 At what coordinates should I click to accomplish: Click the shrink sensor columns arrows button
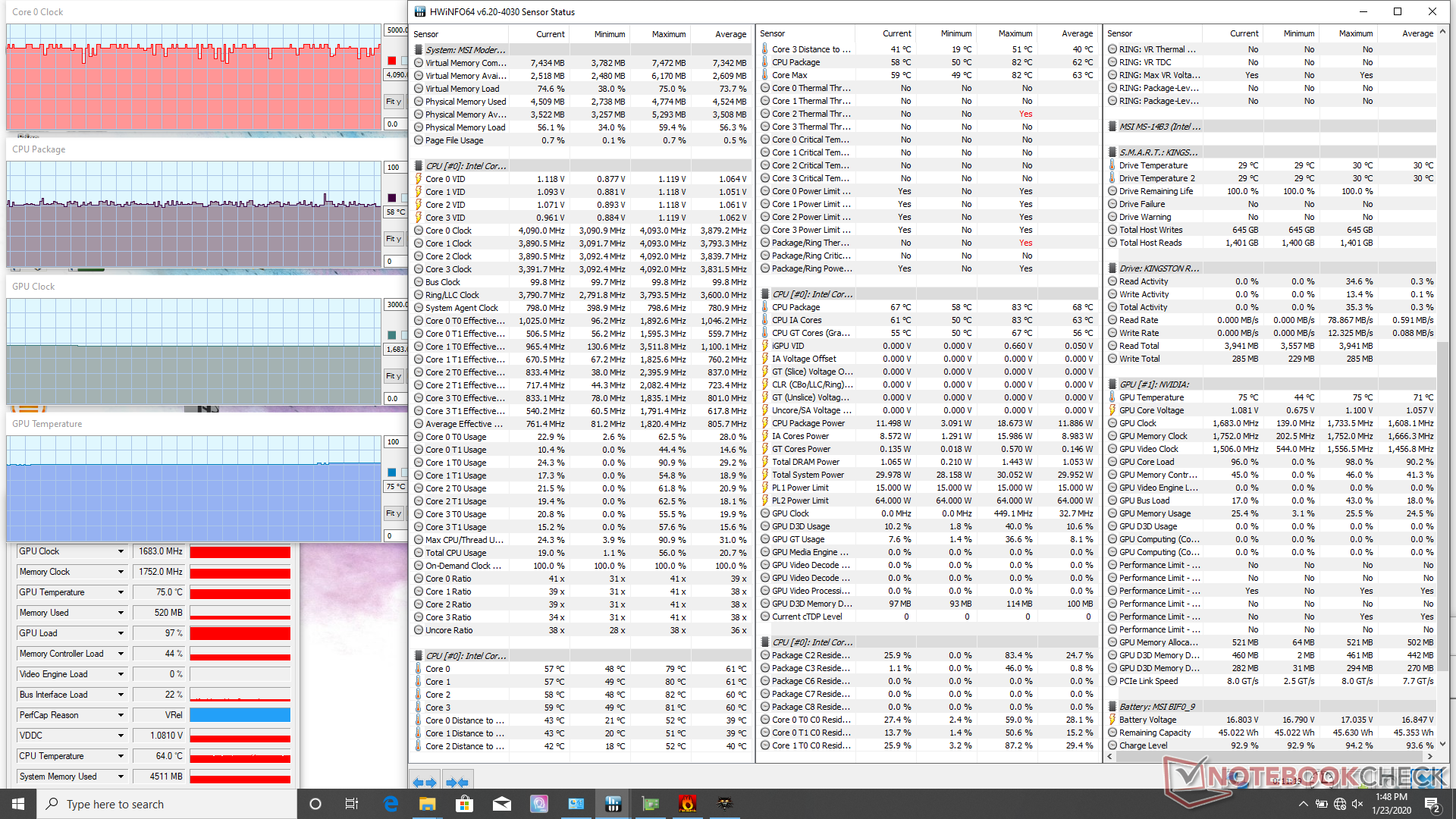pyautogui.click(x=457, y=781)
